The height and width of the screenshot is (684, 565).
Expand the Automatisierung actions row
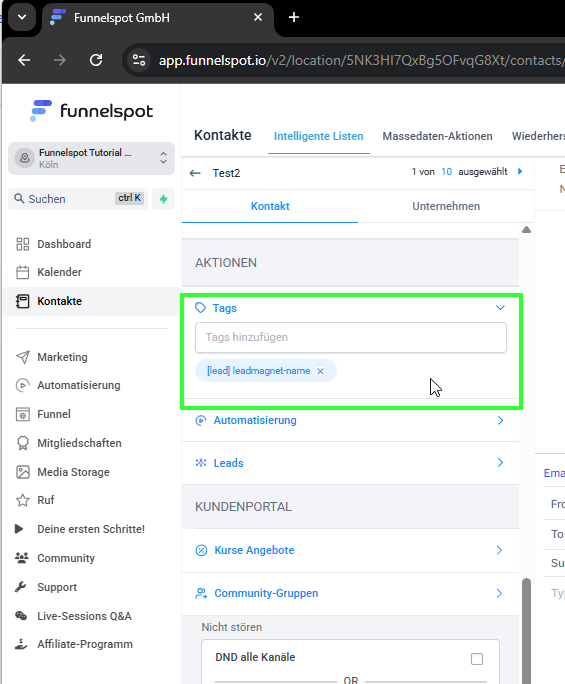pyautogui.click(x=350, y=420)
